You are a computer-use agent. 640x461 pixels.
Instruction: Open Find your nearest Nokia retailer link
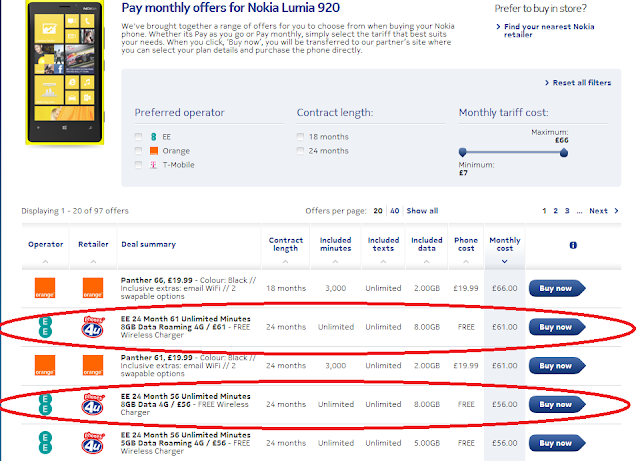(549, 31)
